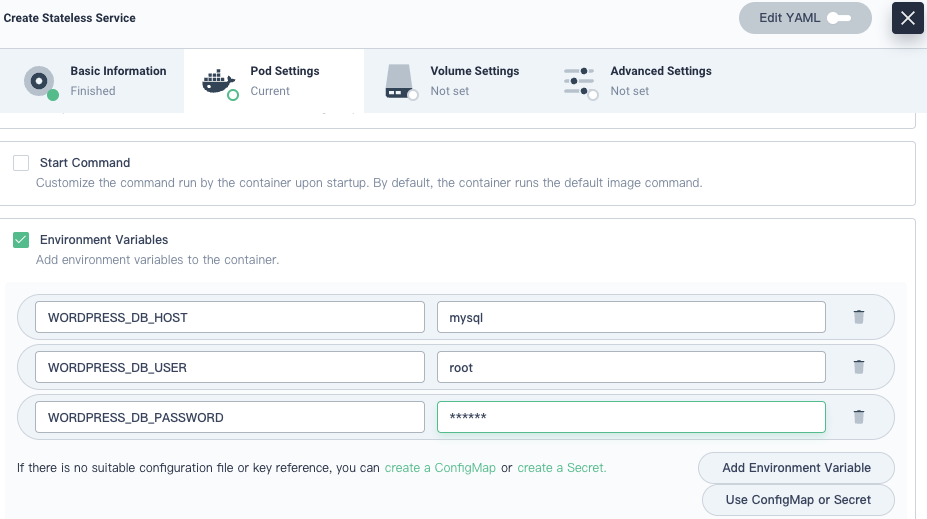This screenshot has width=927, height=519.
Task: Return to the Basic Information step
Action: pos(117,72)
